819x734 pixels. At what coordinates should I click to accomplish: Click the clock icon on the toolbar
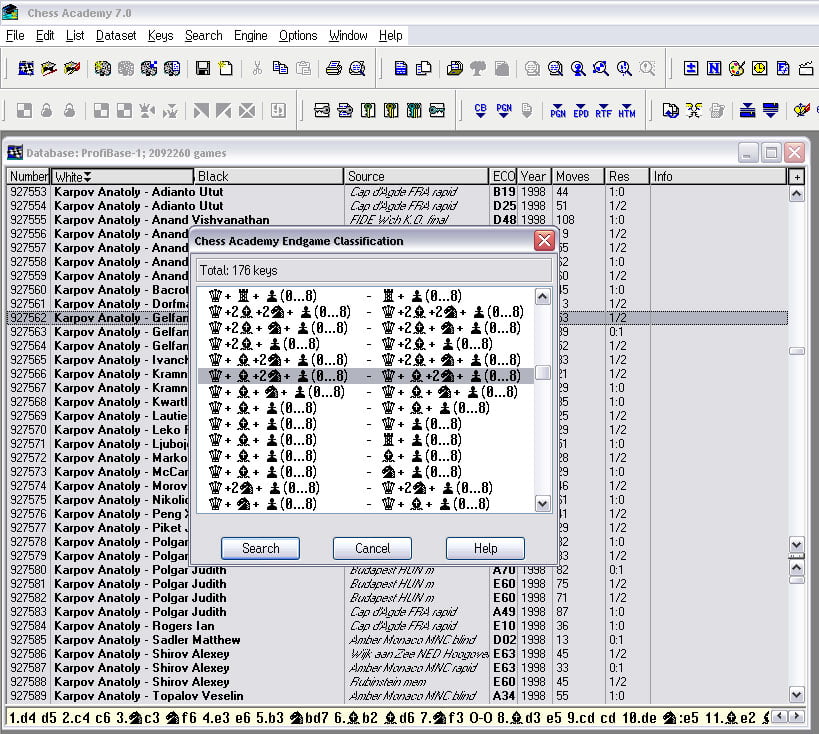759,68
